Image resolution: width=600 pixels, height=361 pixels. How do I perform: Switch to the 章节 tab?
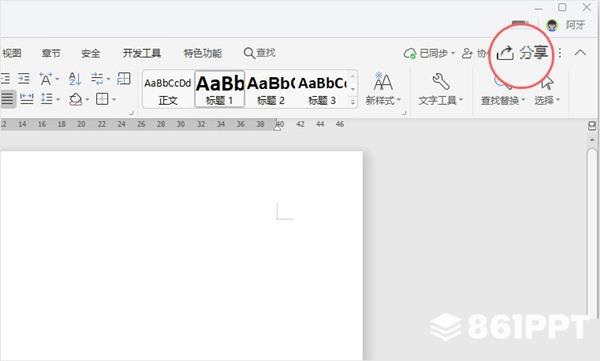(x=51, y=53)
